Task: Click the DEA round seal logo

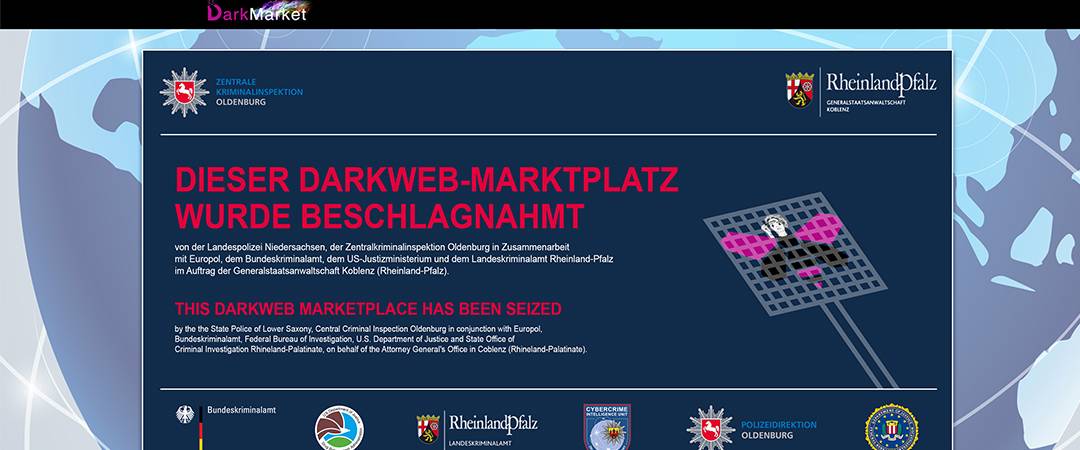Action: pyautogui.click(x=339, y=427)
